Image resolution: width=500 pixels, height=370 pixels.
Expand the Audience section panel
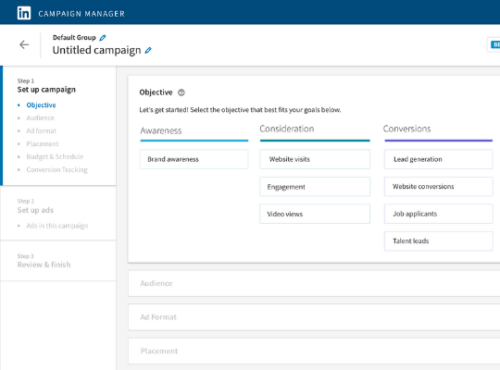pyautogui.click(x=314, y=283)
